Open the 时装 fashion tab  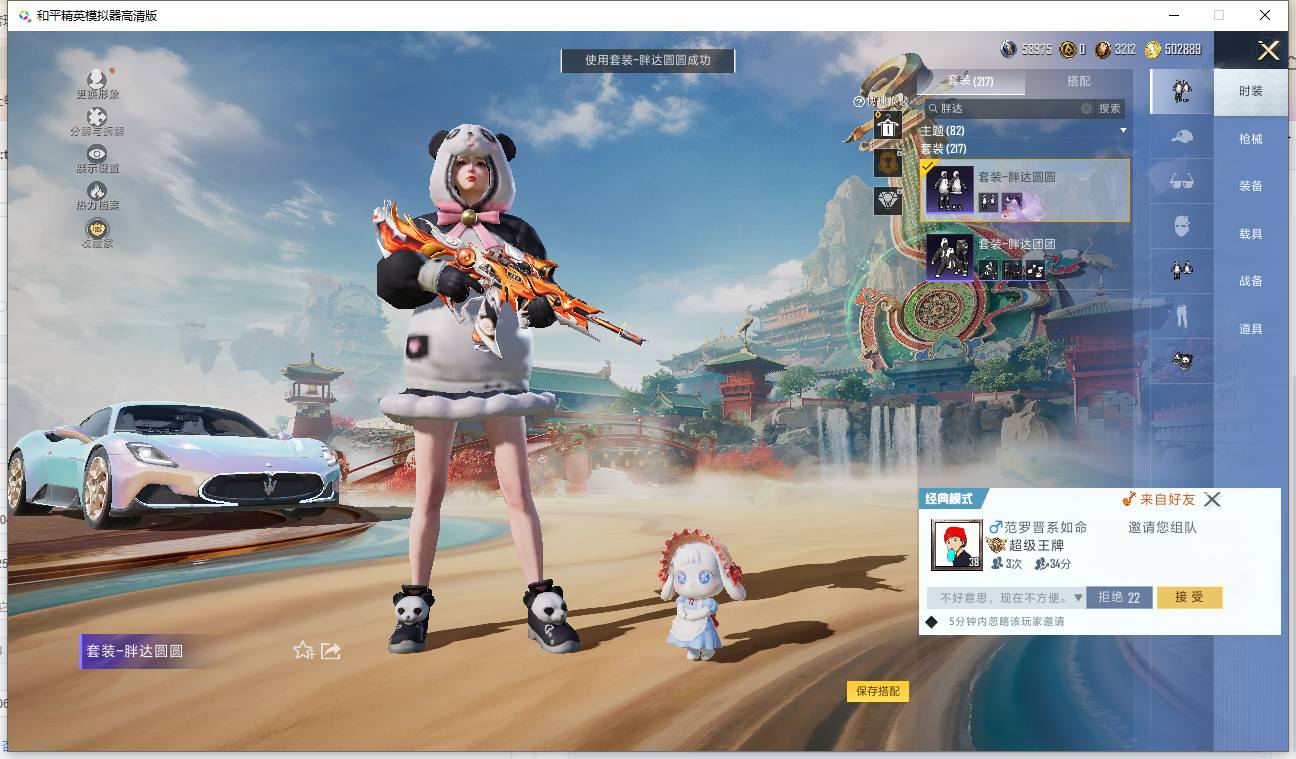[x=1251, y=91]
